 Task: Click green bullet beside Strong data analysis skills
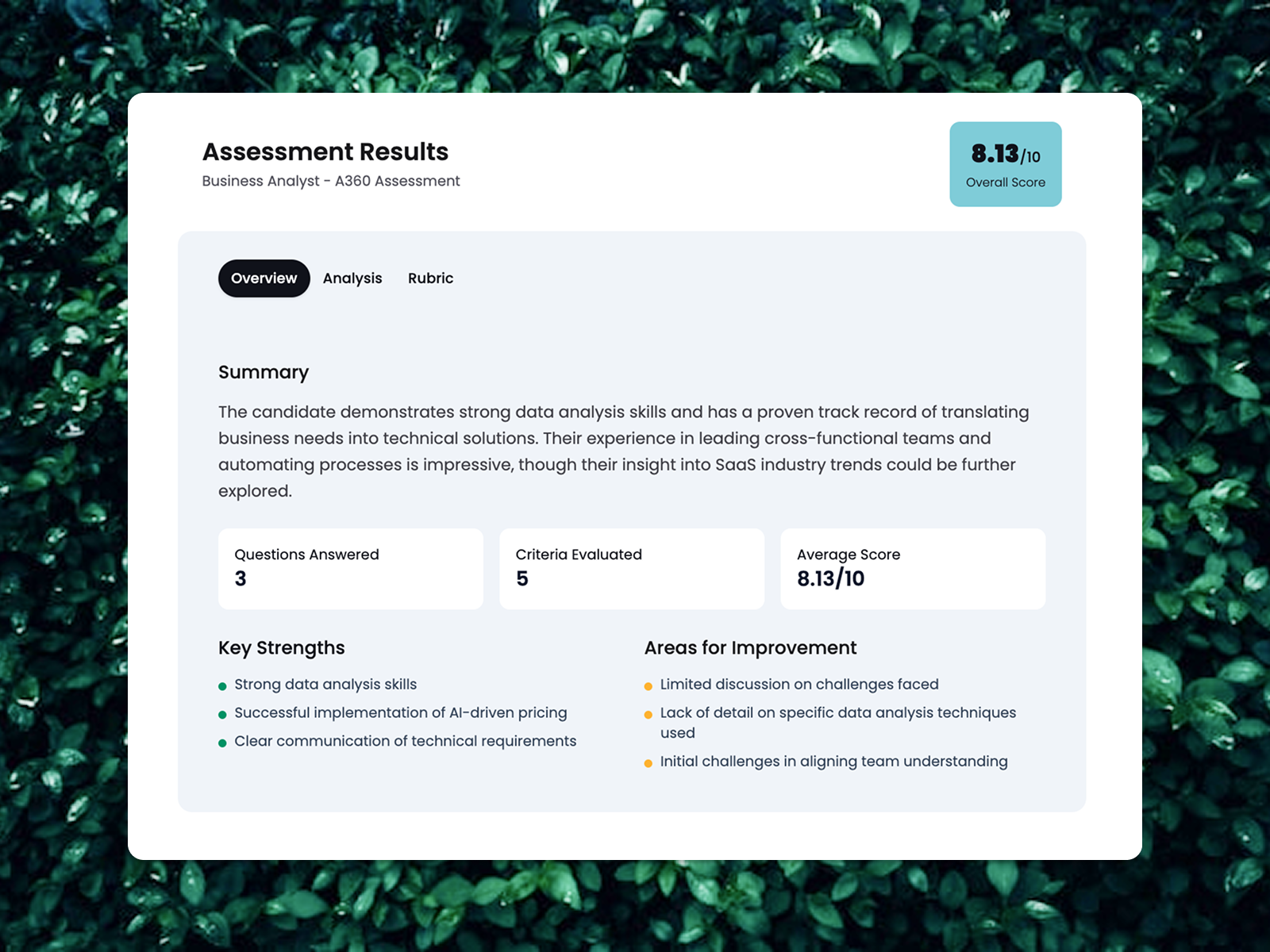[x=223, y=686]
